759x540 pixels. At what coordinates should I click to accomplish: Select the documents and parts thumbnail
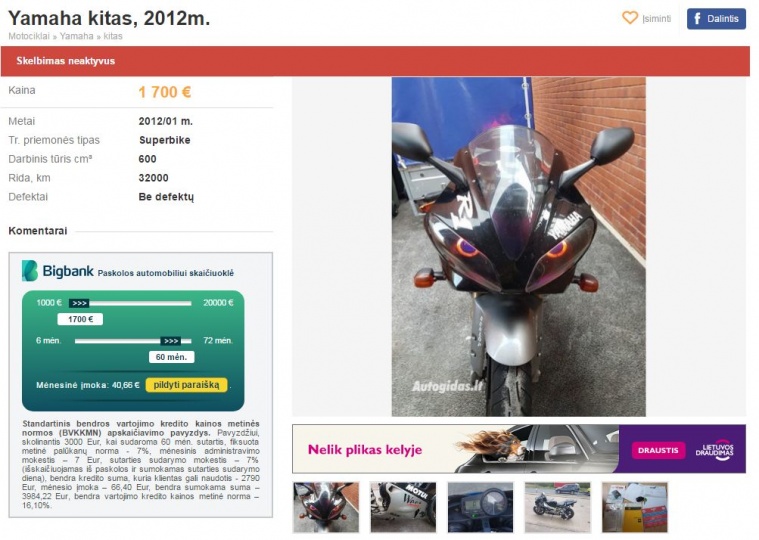[x=635, y=508]
